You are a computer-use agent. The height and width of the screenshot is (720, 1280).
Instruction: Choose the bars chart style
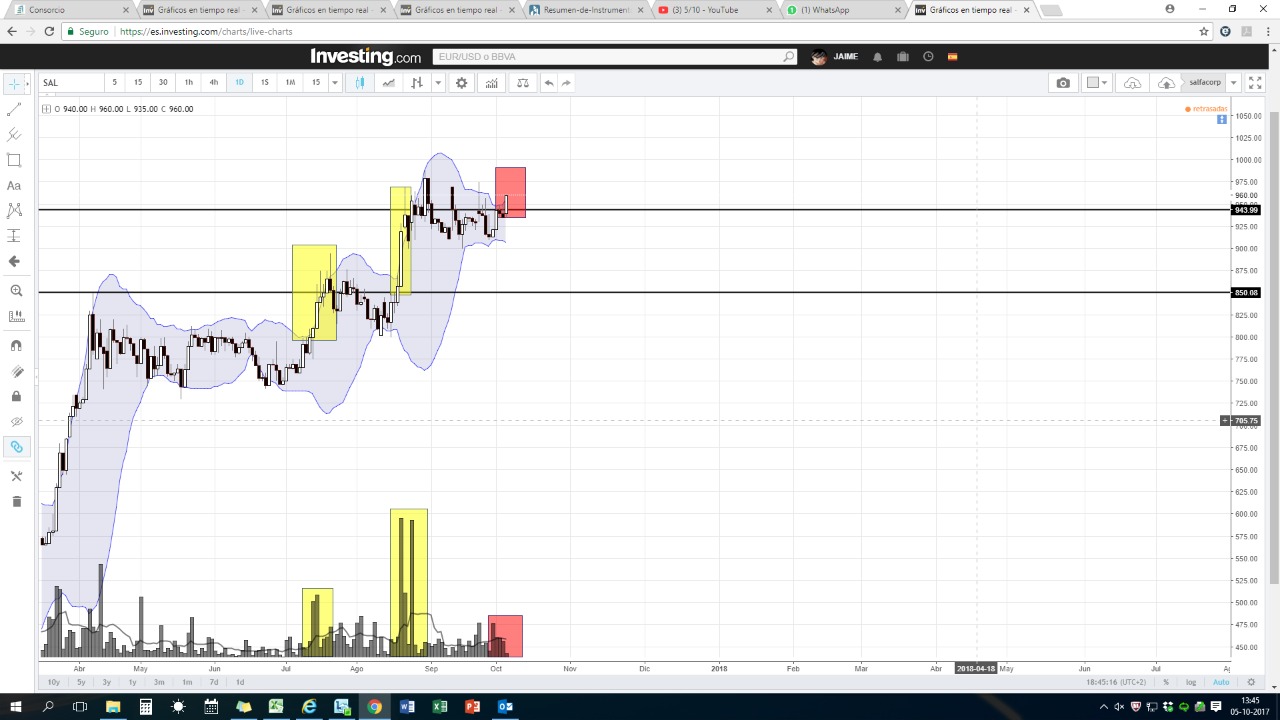pyautogui.click(x=417, y=83)
